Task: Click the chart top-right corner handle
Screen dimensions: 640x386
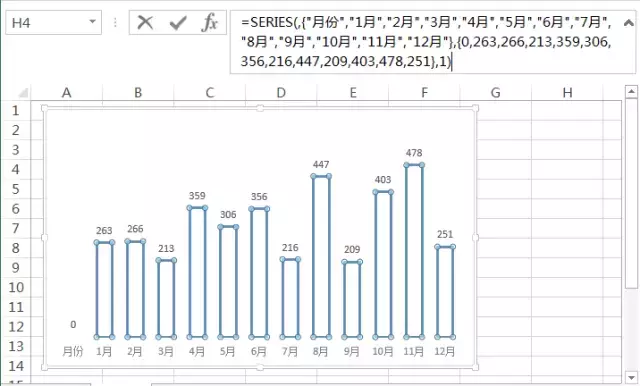Action: (476, 108)
